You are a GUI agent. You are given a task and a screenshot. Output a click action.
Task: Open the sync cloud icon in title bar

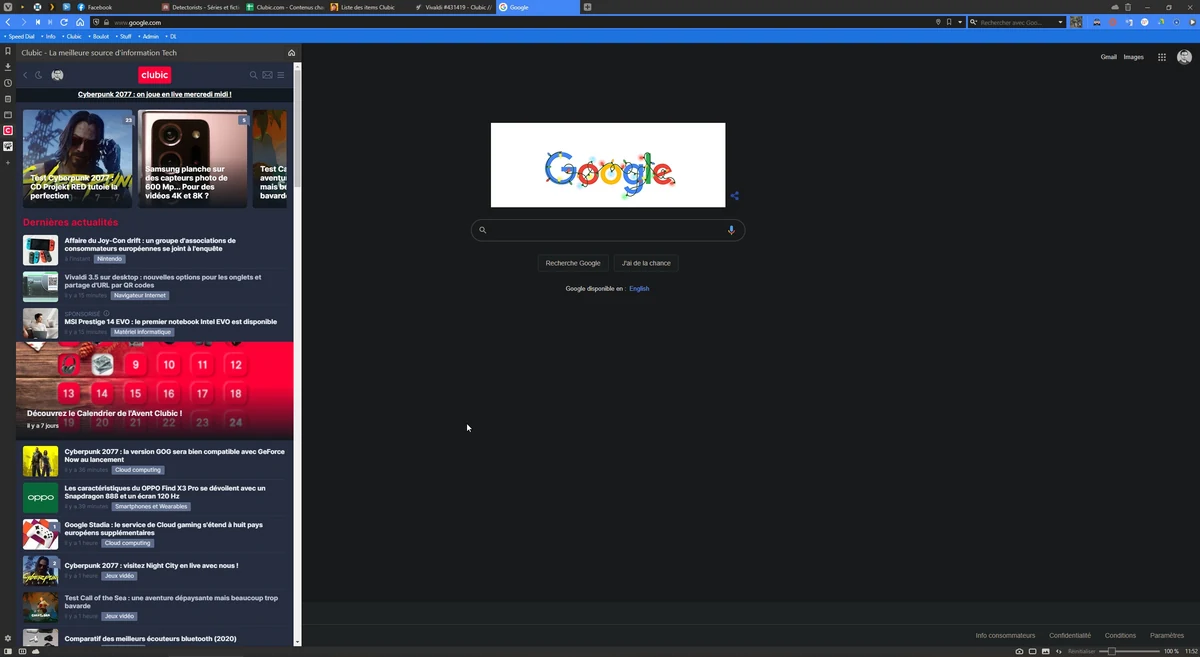[x=1115, y=7]
